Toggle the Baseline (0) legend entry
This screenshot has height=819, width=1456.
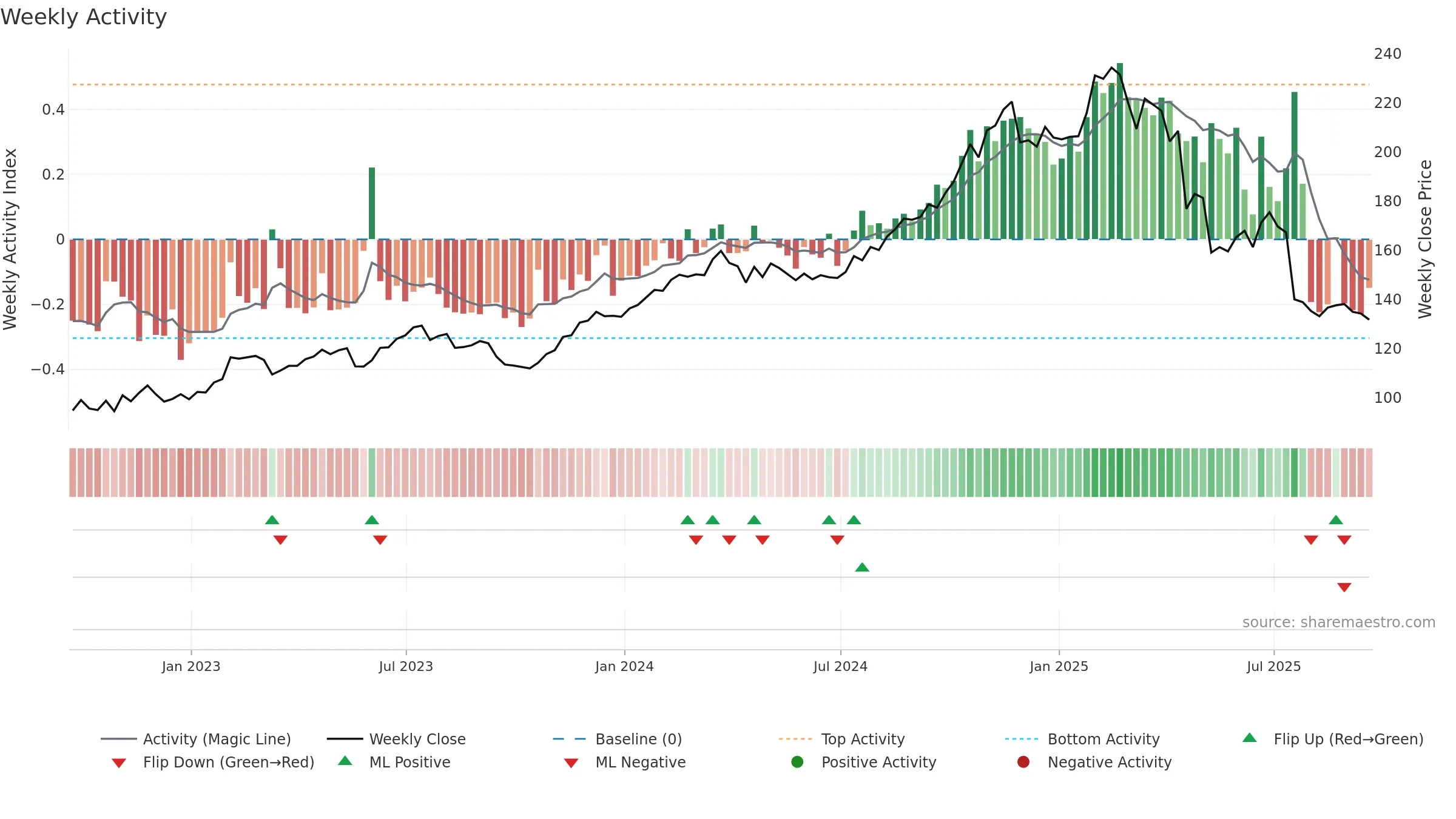[x=618, y=739]
